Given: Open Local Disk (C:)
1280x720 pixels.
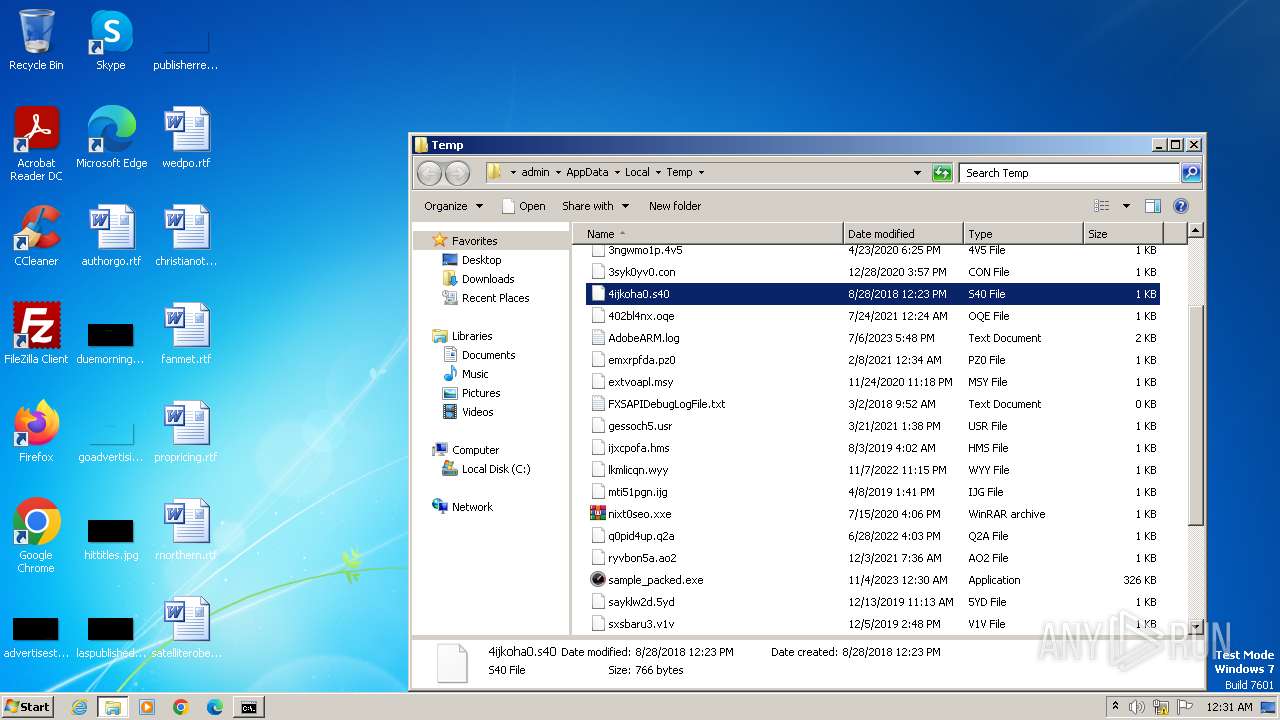Looking at the screenshot, I should pos(495,469).
